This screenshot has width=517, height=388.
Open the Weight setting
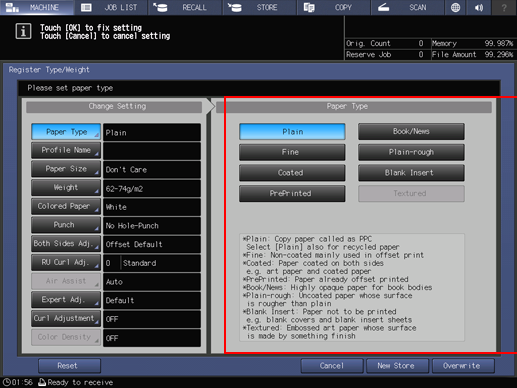[66, 188]
